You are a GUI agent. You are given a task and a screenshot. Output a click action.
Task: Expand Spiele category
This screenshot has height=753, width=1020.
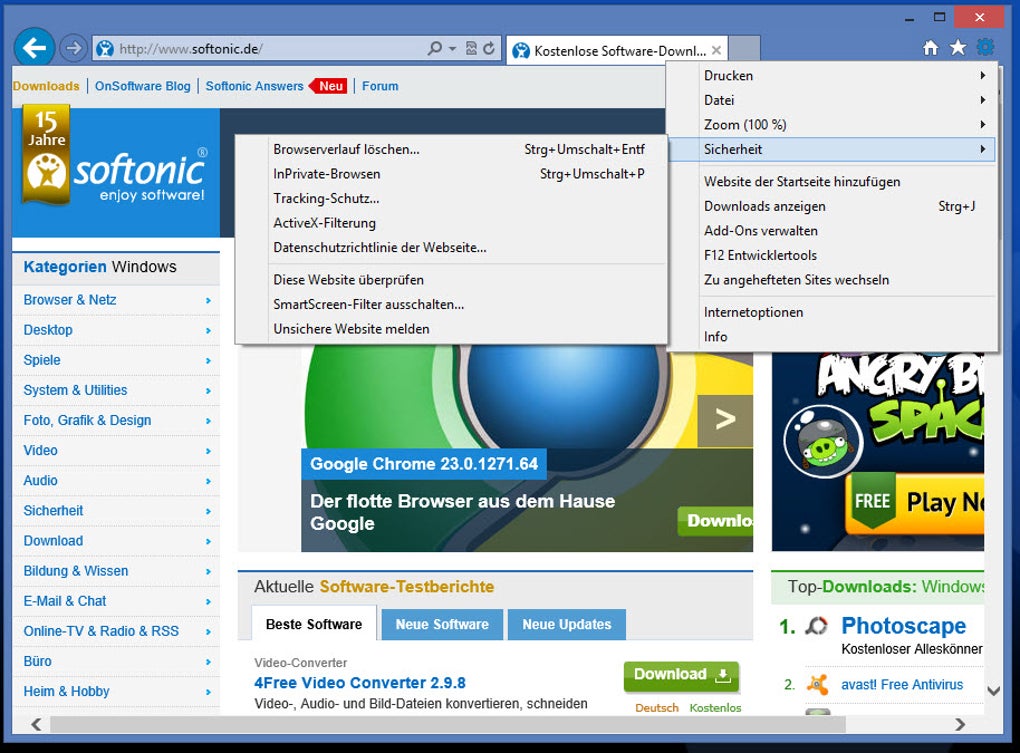point(116,360)
